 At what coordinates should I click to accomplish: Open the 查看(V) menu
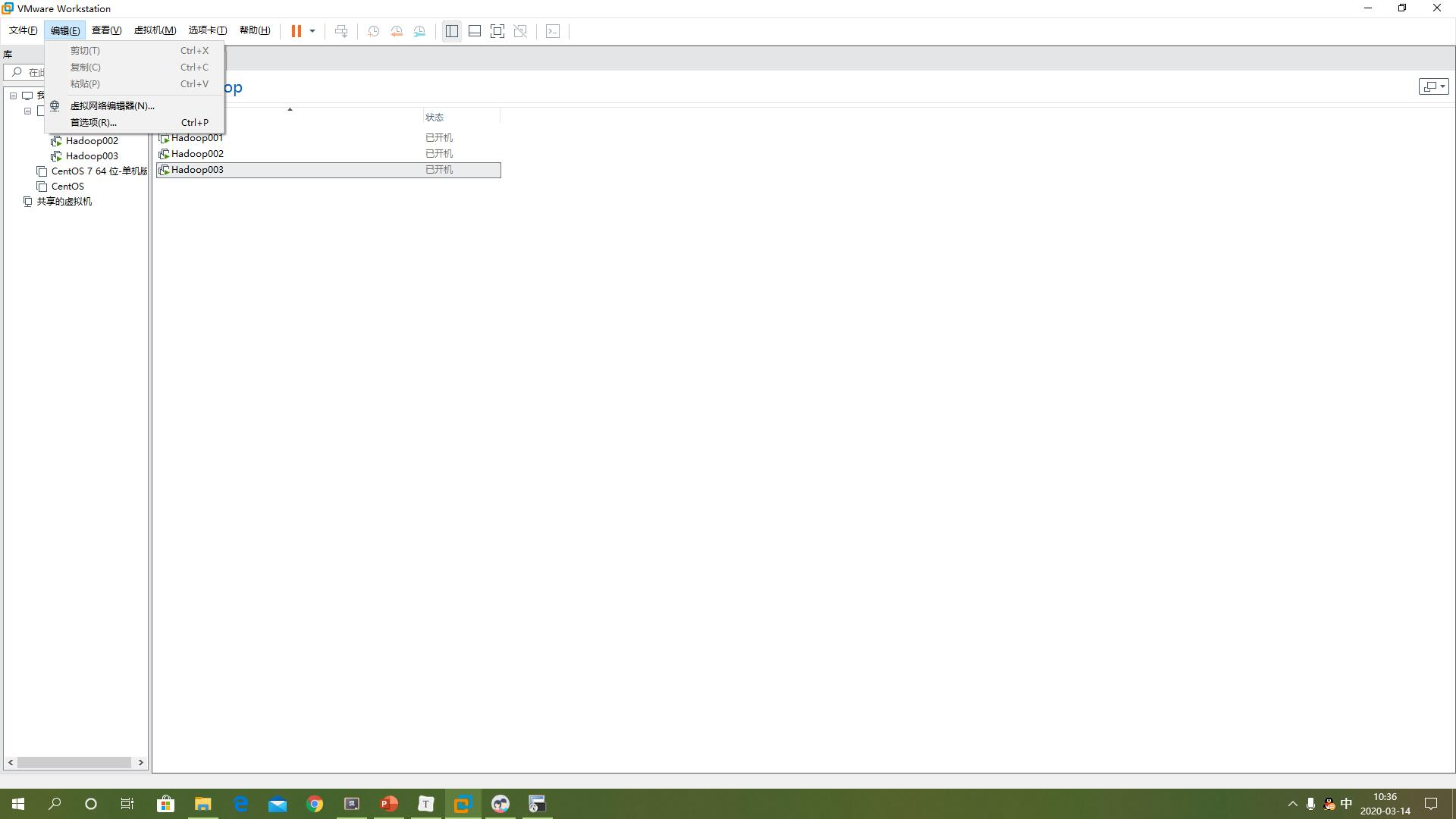106,30
